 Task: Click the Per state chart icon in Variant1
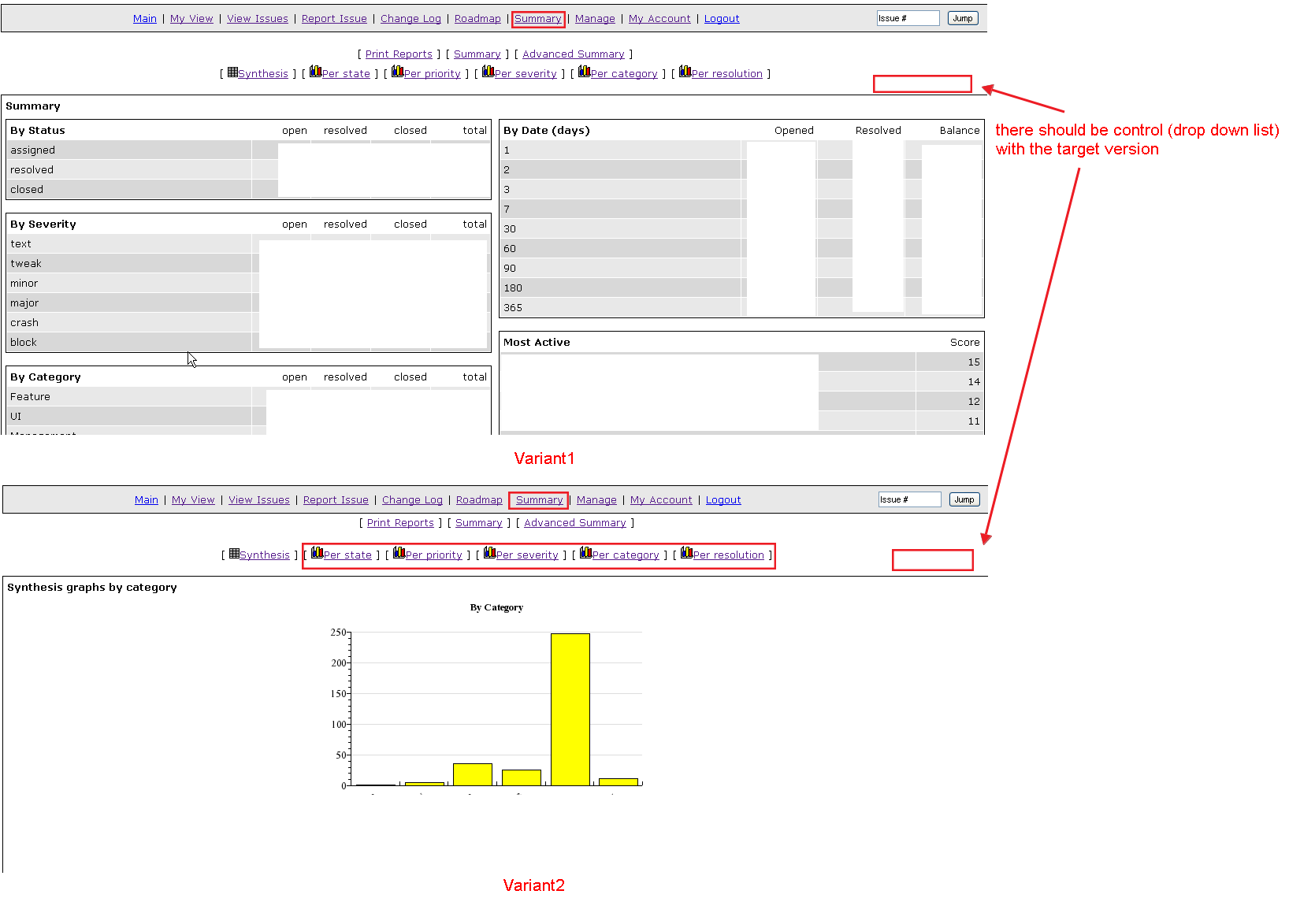click(315, 72)
